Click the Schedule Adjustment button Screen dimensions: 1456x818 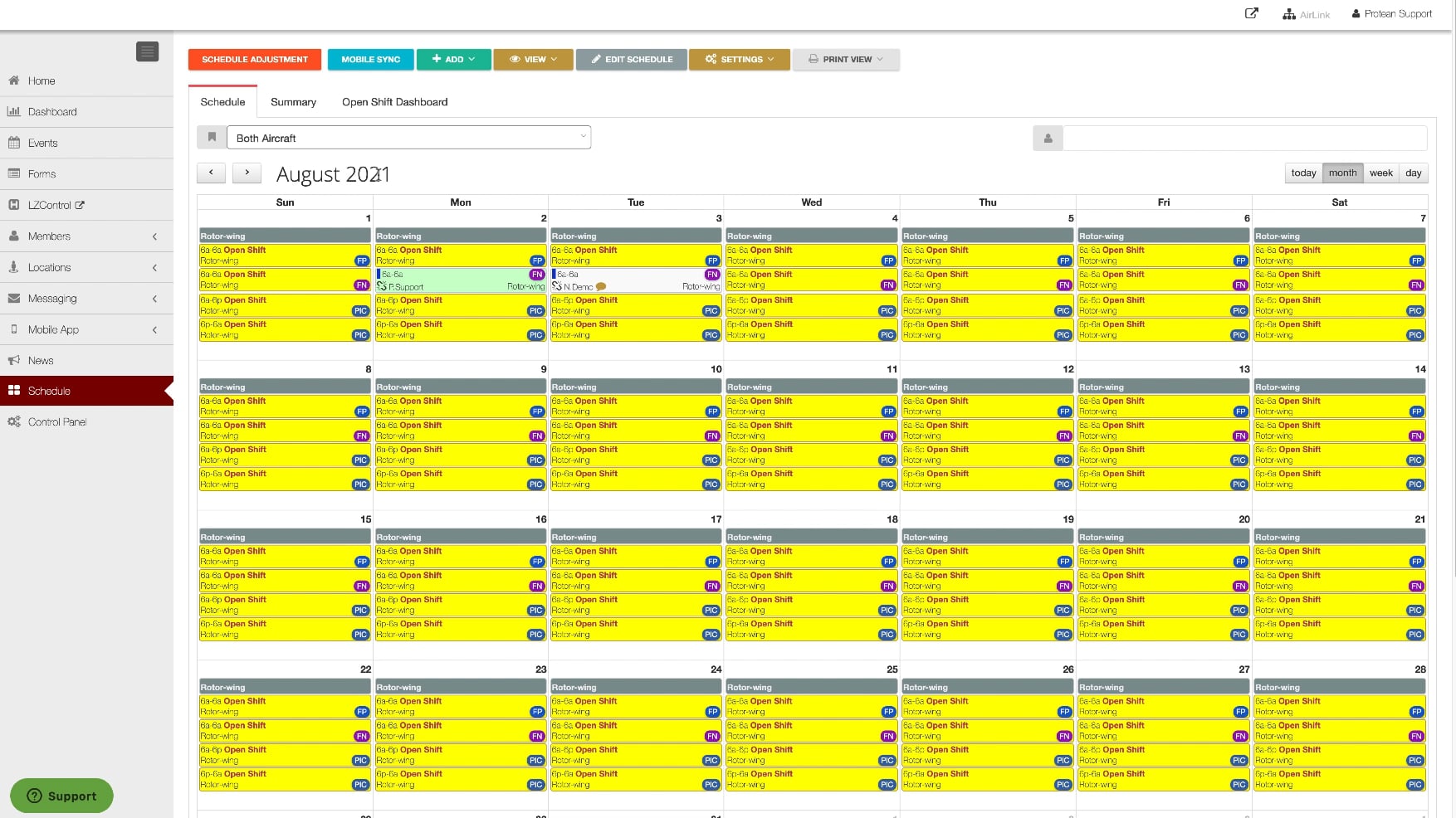pos(255,59)
